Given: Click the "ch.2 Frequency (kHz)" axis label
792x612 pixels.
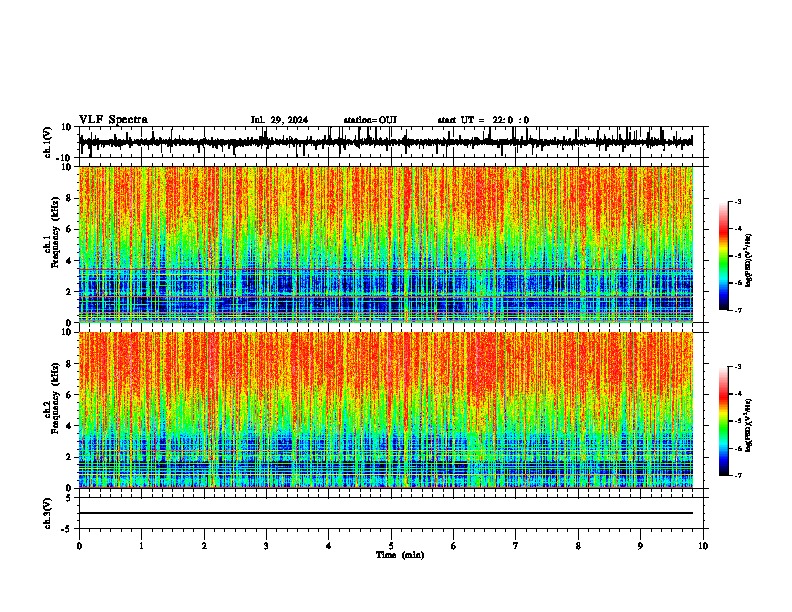Looking at the screenshot, I should [51, 398].
